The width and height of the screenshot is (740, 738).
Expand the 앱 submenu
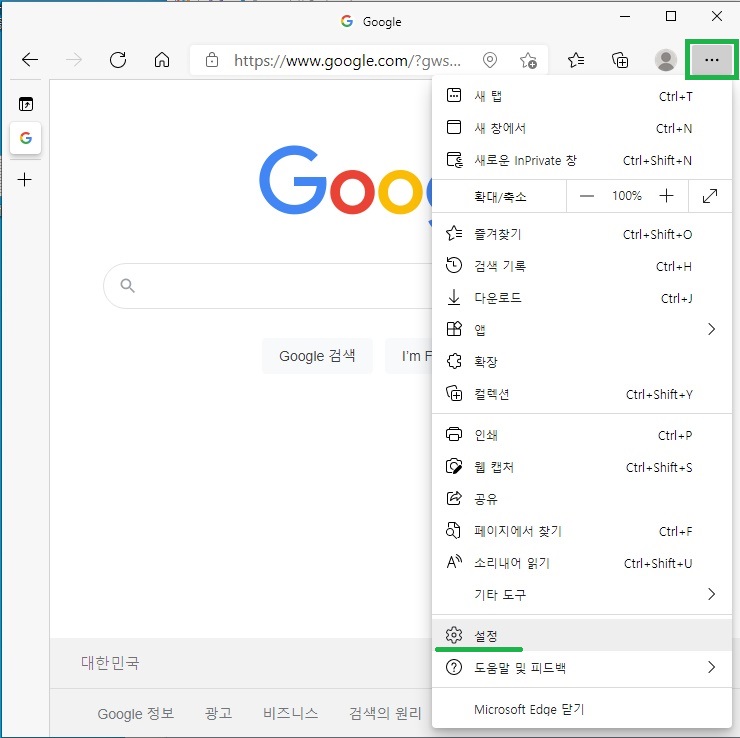(581, 329)
